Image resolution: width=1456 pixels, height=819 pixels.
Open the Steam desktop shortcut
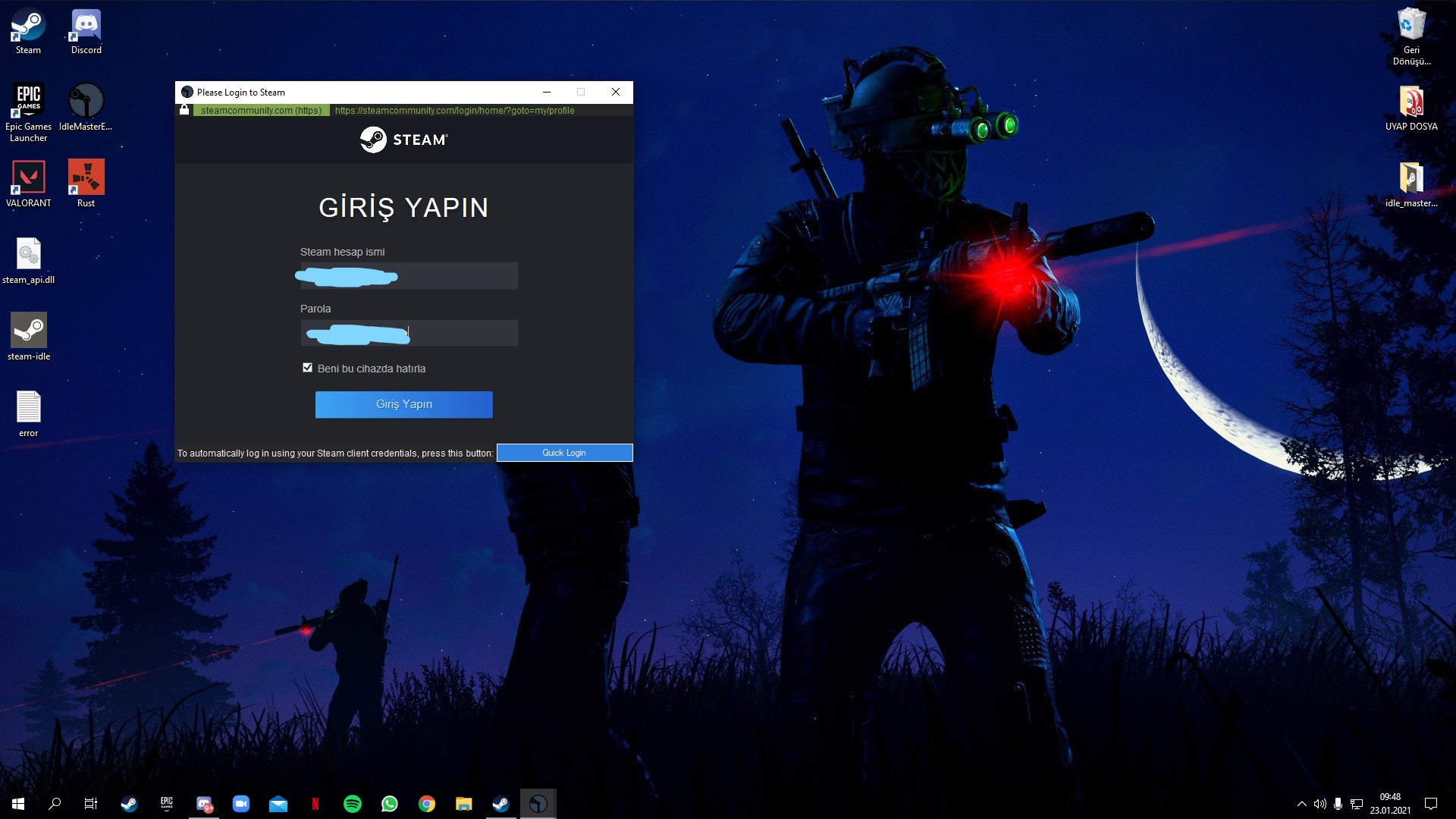pyautogui.click(x=28, y=27)
